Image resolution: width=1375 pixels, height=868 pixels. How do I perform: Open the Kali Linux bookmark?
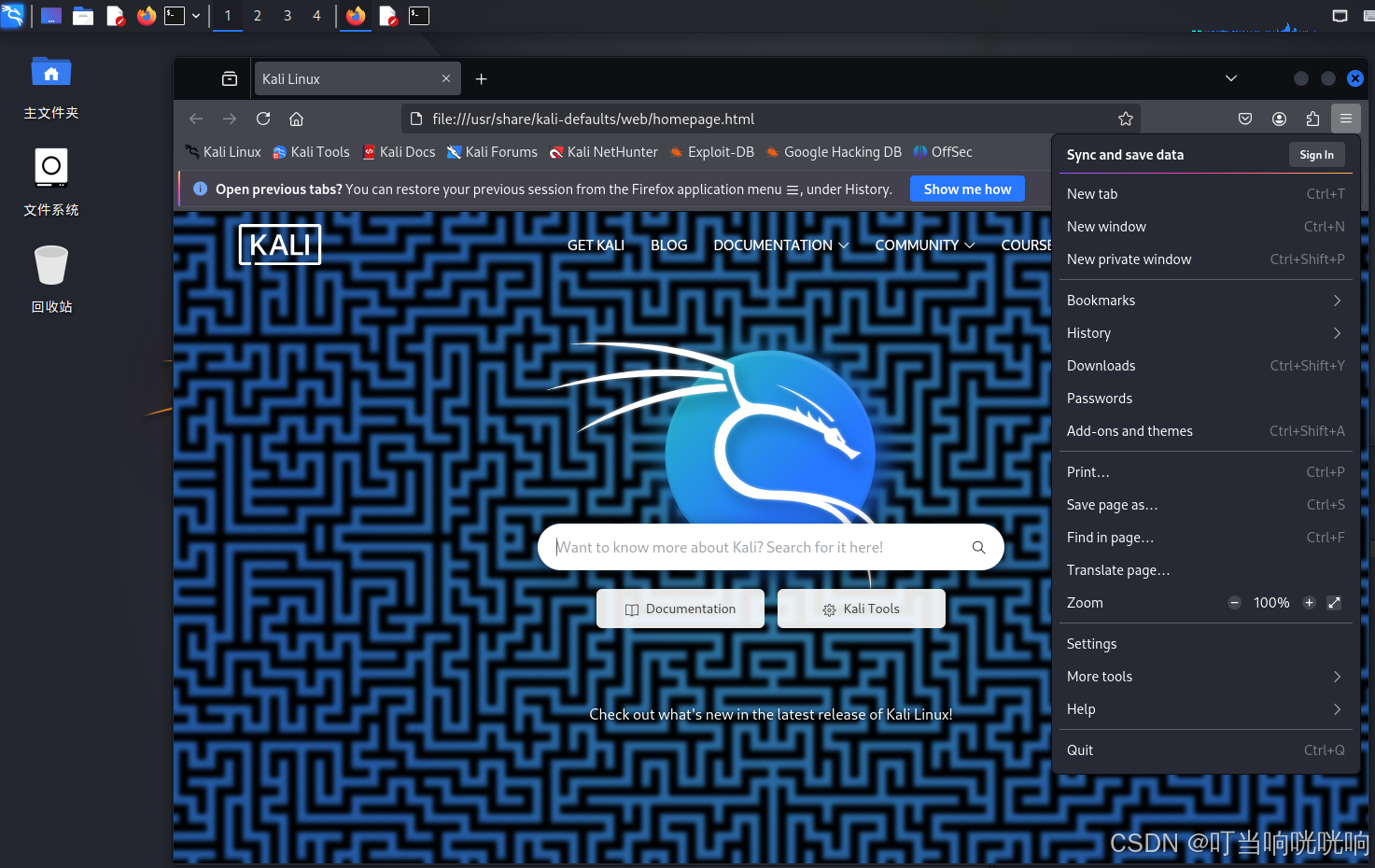223,152
